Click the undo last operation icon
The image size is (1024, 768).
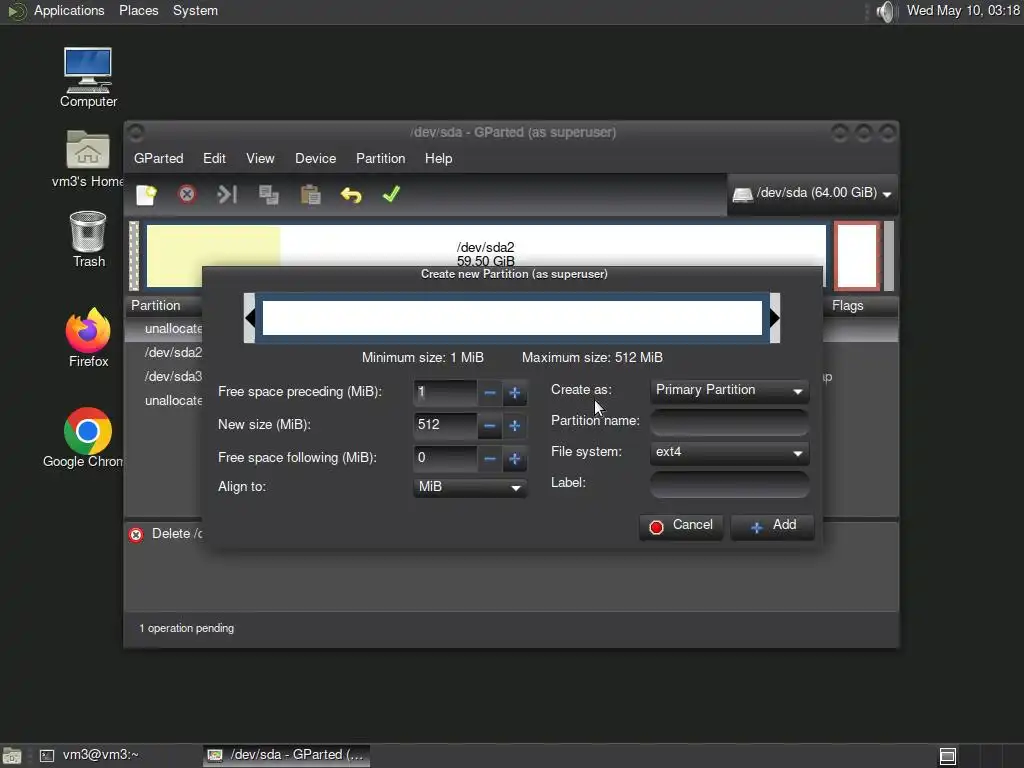click(351, 195)
